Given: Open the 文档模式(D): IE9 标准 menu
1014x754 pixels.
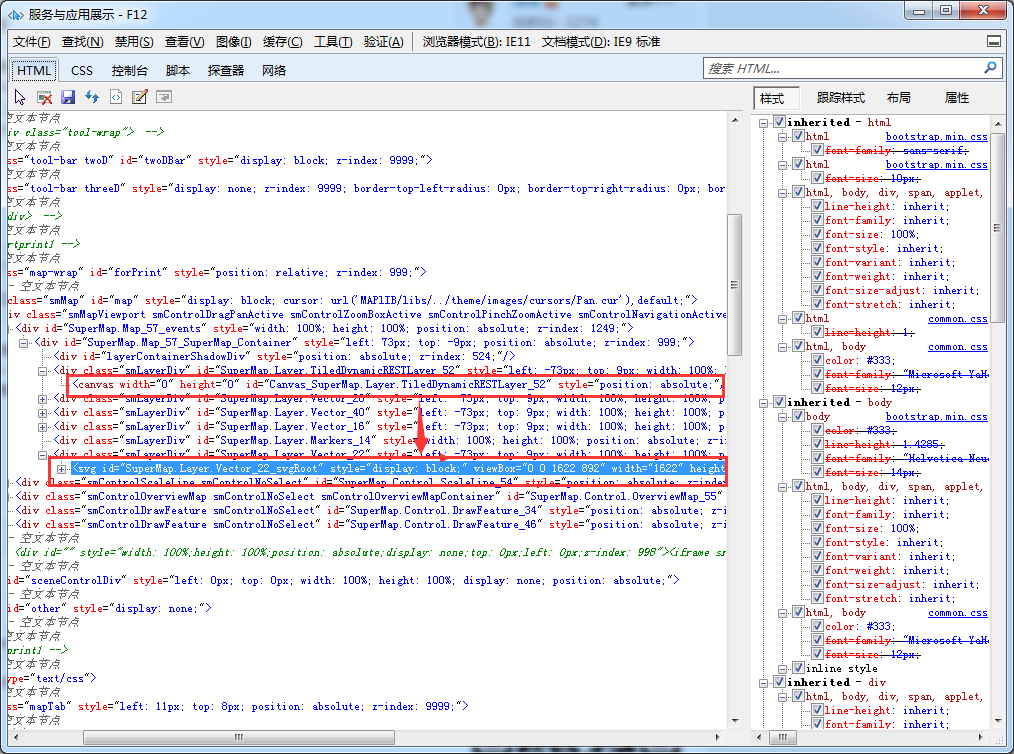Looking at the screenshot, I should click(x=601, y=42).
